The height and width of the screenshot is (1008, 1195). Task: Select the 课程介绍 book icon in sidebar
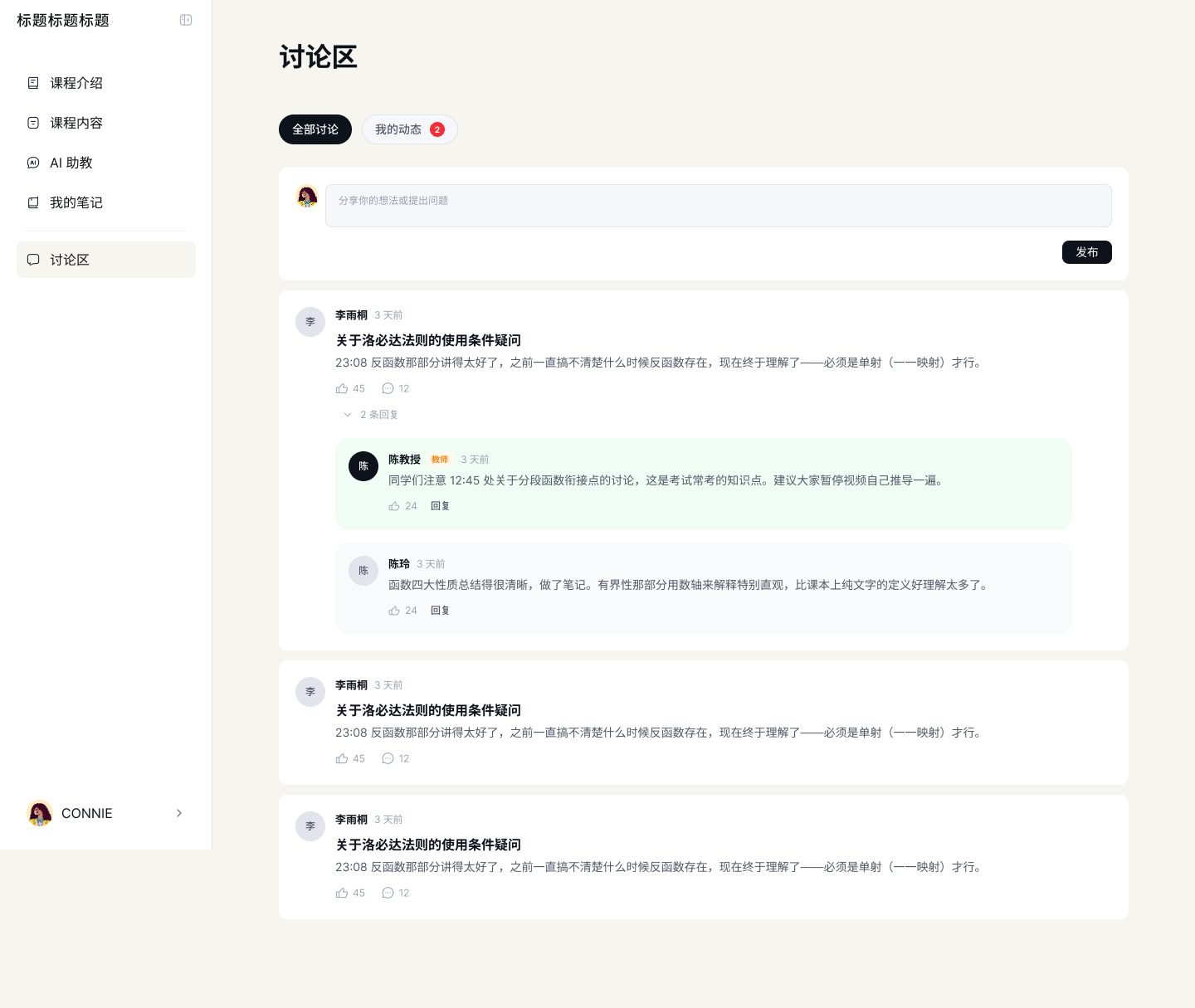pos(32,83)
